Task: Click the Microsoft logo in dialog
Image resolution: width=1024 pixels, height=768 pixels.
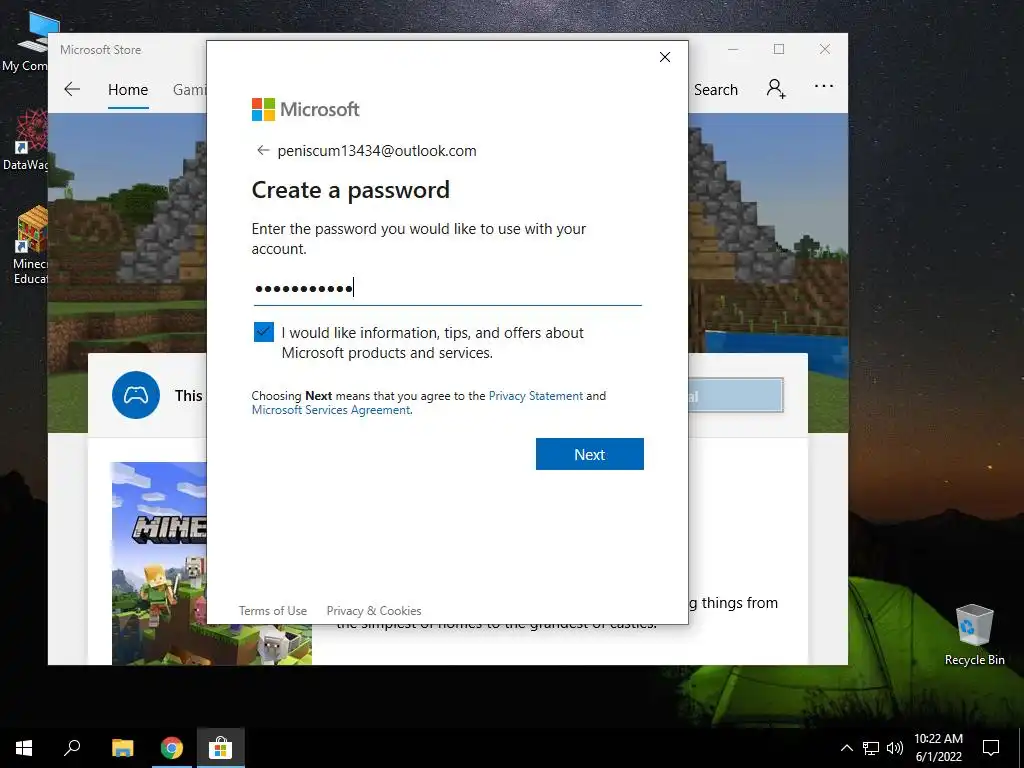Action: (306, 109)
